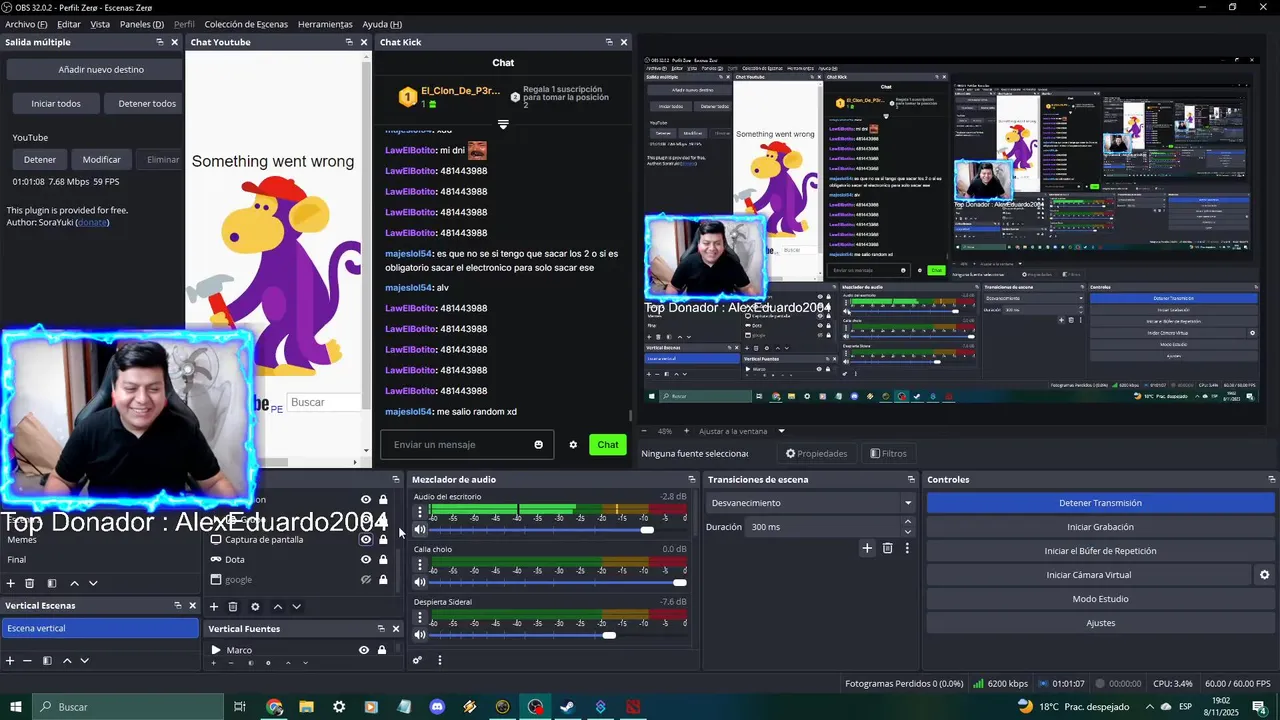Decrease transition duration with down arrow
The height and width of the screenshot is (720, 1280).
tap(908, 531)
